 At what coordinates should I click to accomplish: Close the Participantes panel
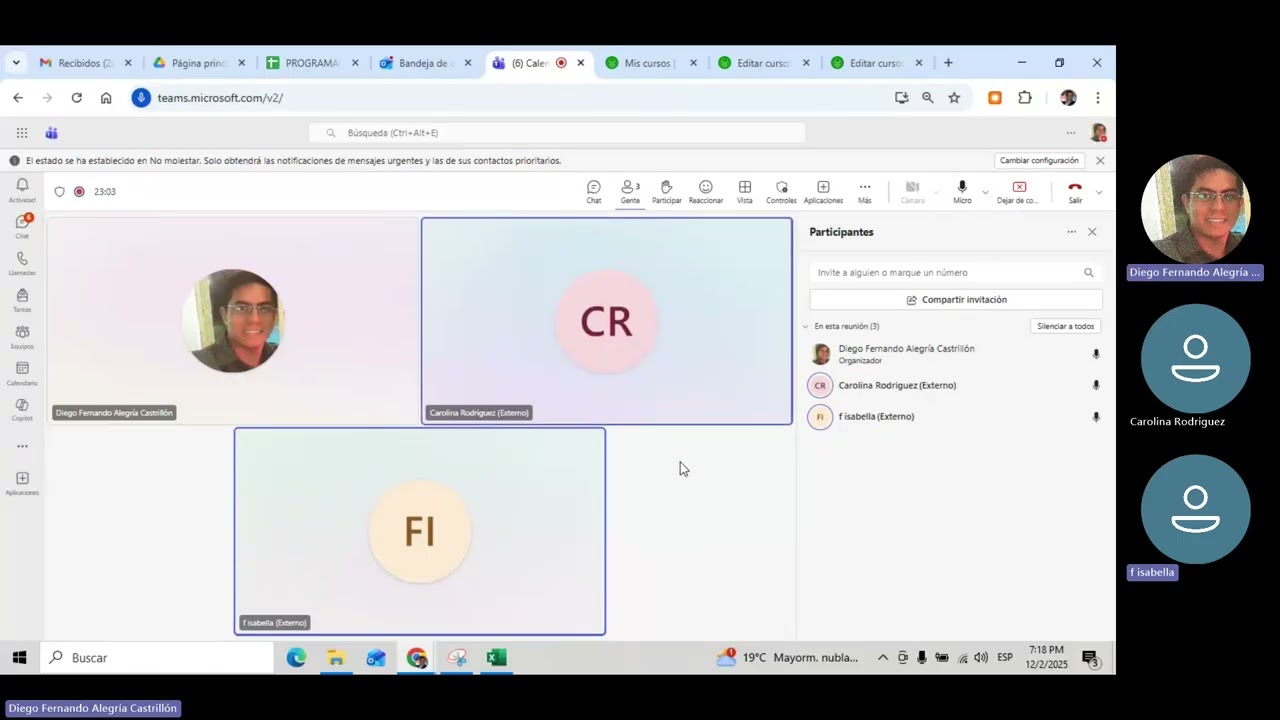point(1092,232)
